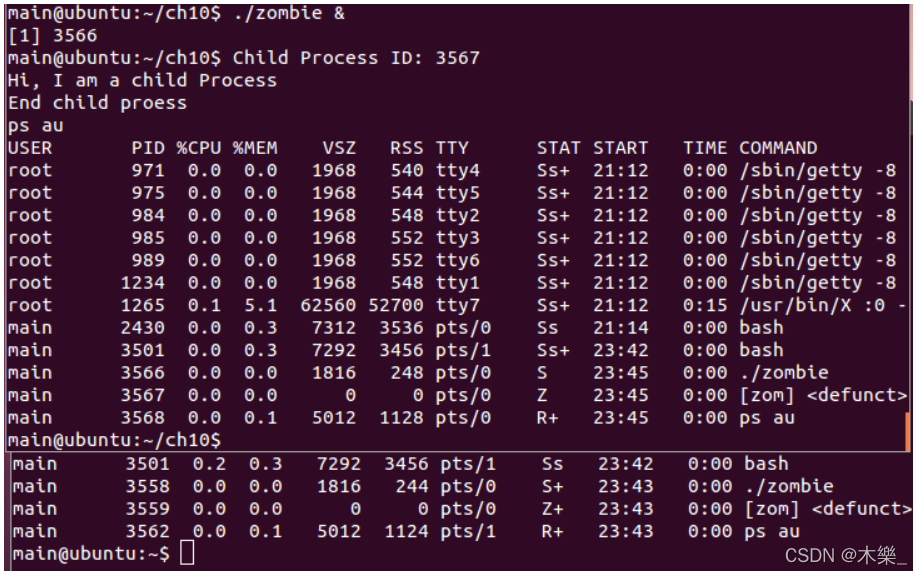Click 'Child Process ID: 3567' output

[356, 58]
